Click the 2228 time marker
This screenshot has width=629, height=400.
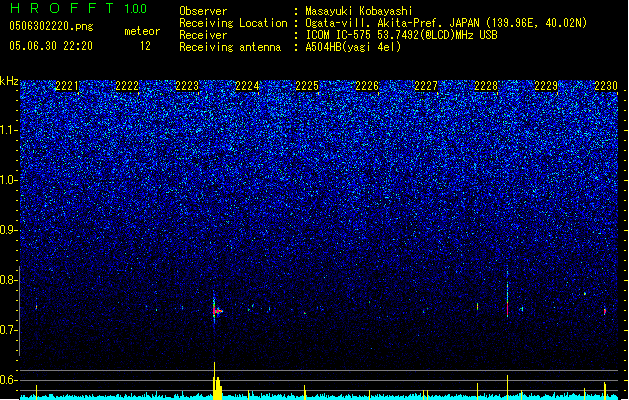point(486,86)
